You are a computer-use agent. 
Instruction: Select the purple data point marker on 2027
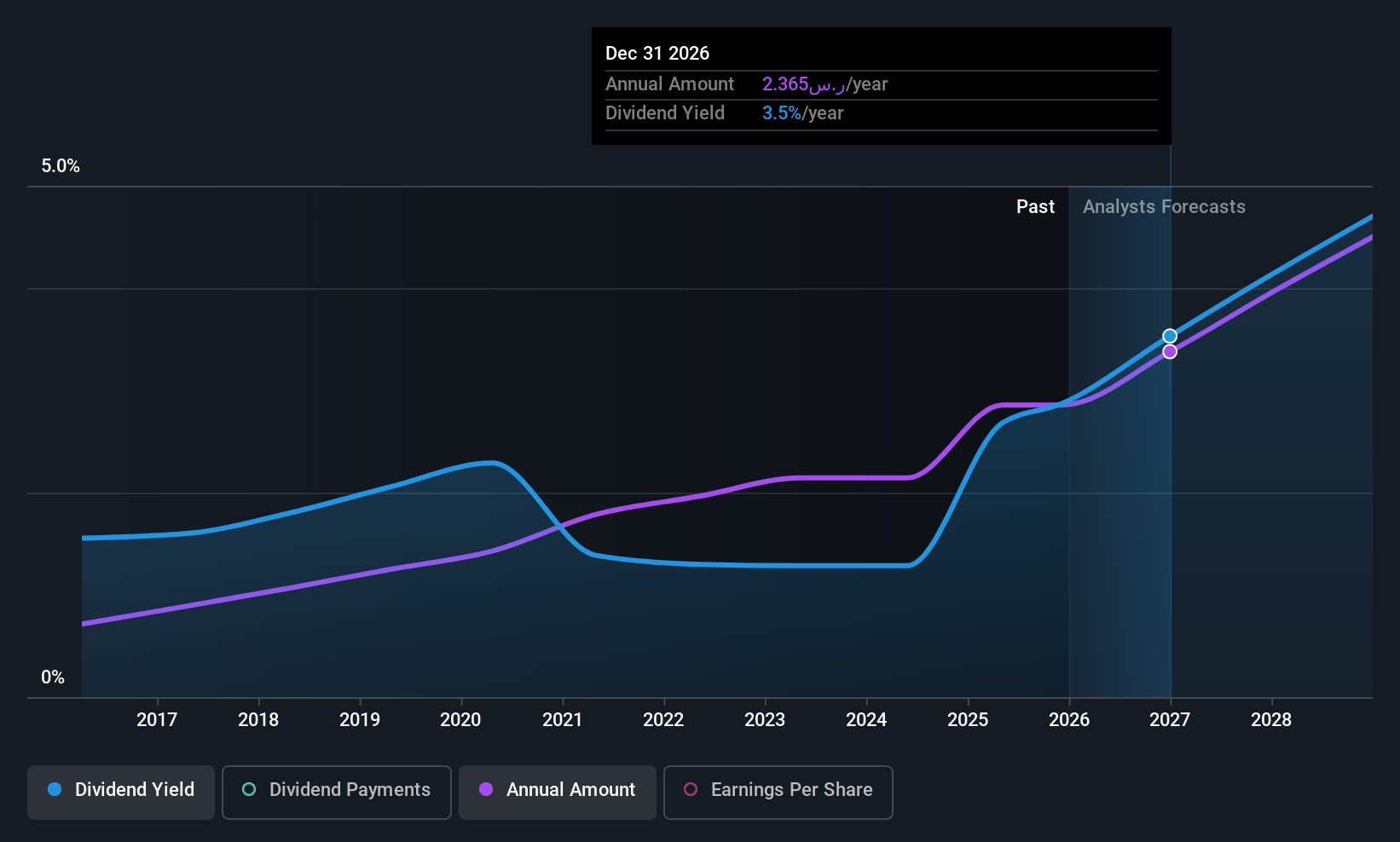pyautogui.click(x=1169, y=350)
